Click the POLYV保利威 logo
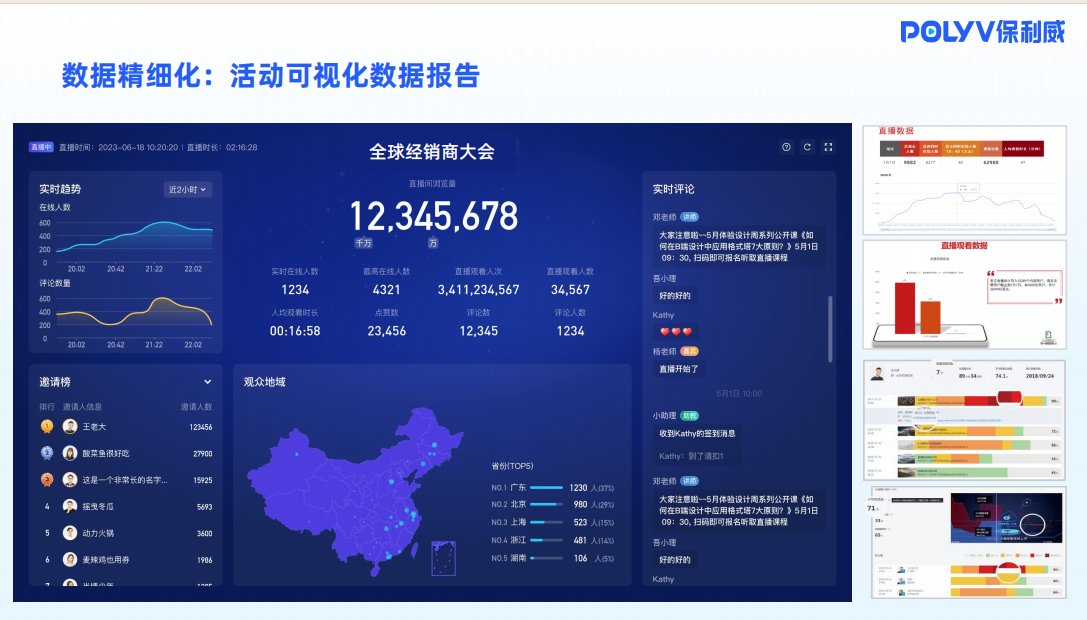 [x=983, y=32]
